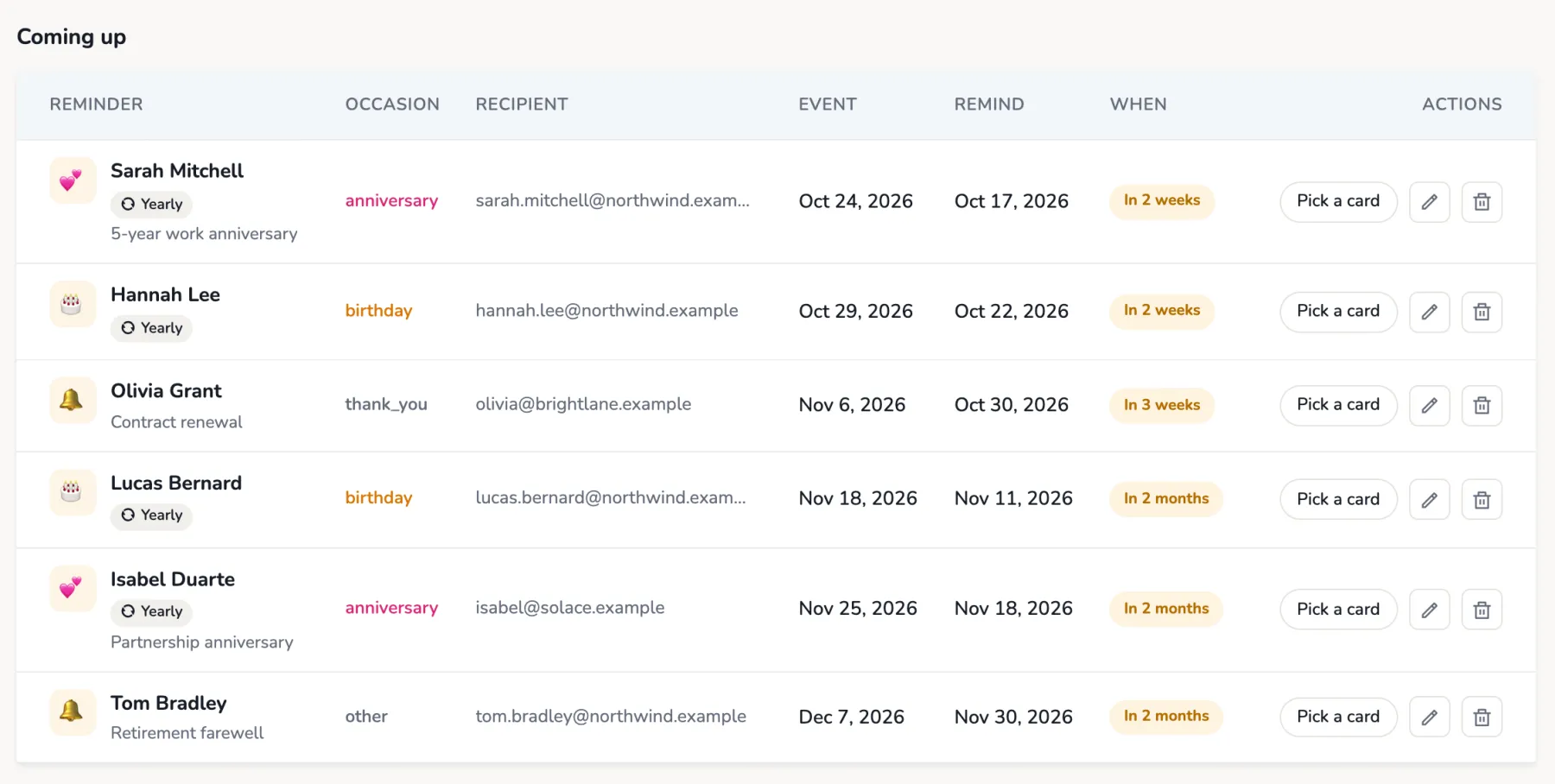Edit the Tom Bradley reminder
The image size is (1555, 784).
(x=1430, y=717)
